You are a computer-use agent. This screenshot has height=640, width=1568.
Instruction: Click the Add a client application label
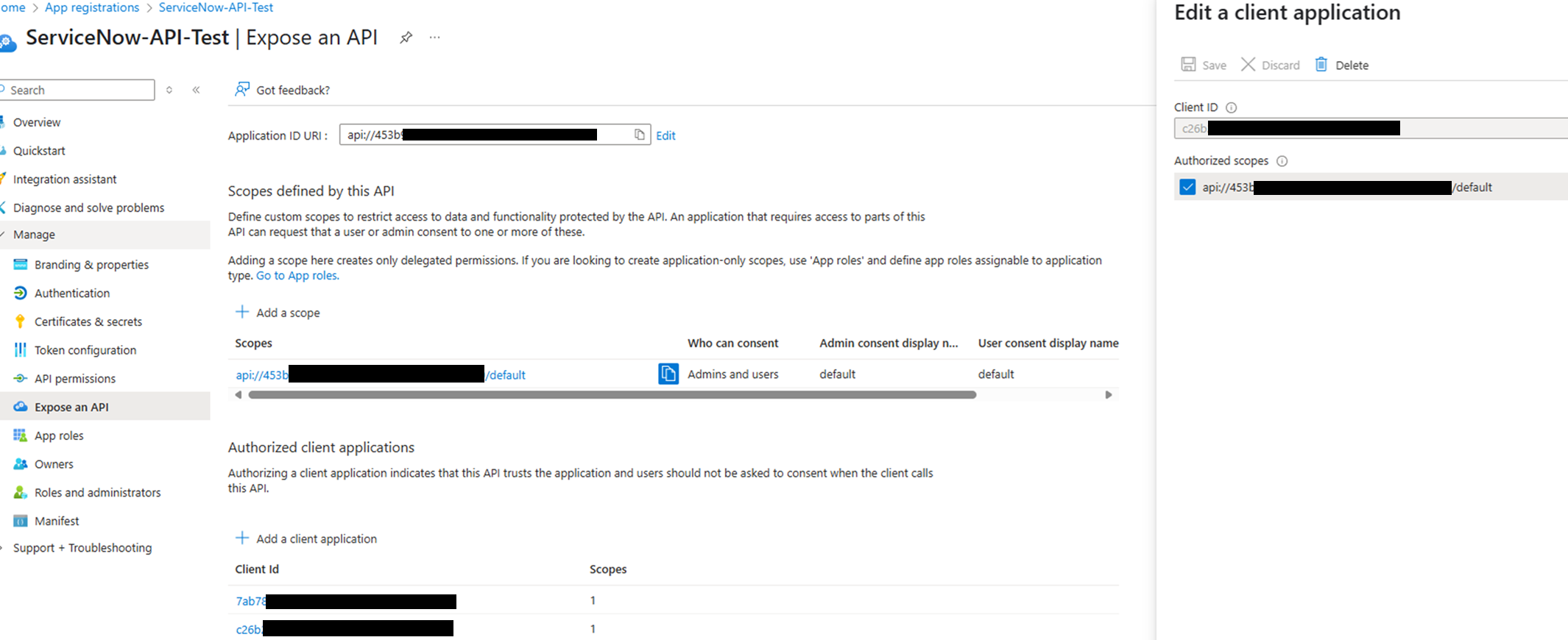(317, 539)
